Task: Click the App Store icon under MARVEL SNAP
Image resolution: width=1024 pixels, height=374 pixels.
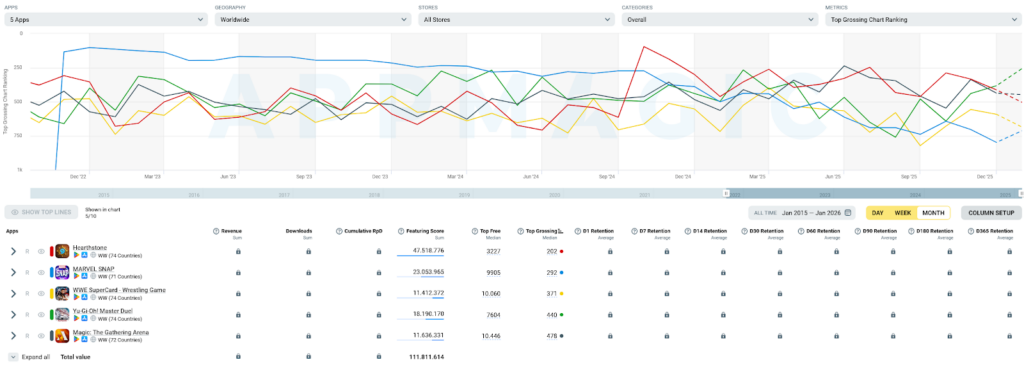Action: [x=85, y=276]
